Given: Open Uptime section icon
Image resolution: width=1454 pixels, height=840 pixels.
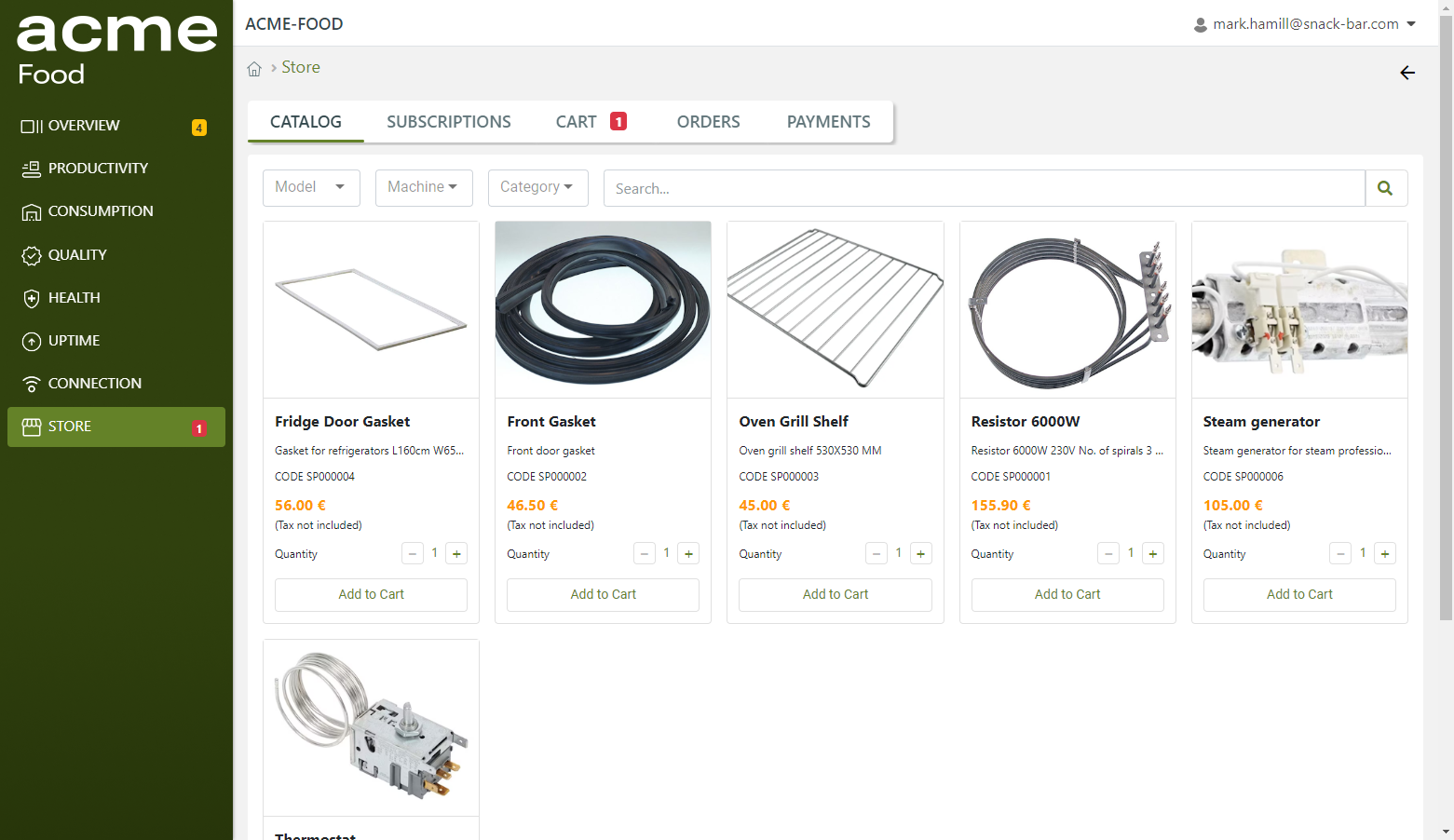Looking at the screenshot, I should pyautogui.click(x=32, y=341).
